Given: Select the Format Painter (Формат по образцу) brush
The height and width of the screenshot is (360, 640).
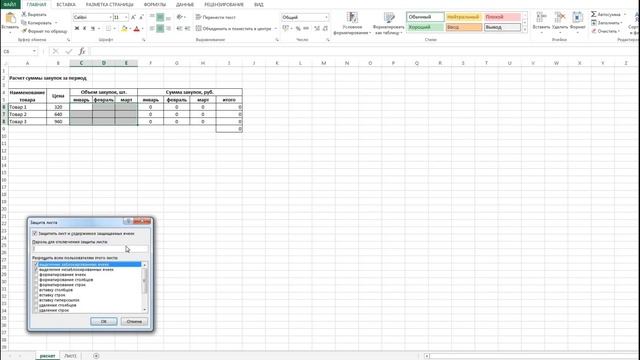Looking at the screenshot, I should [x=24, y=31].
